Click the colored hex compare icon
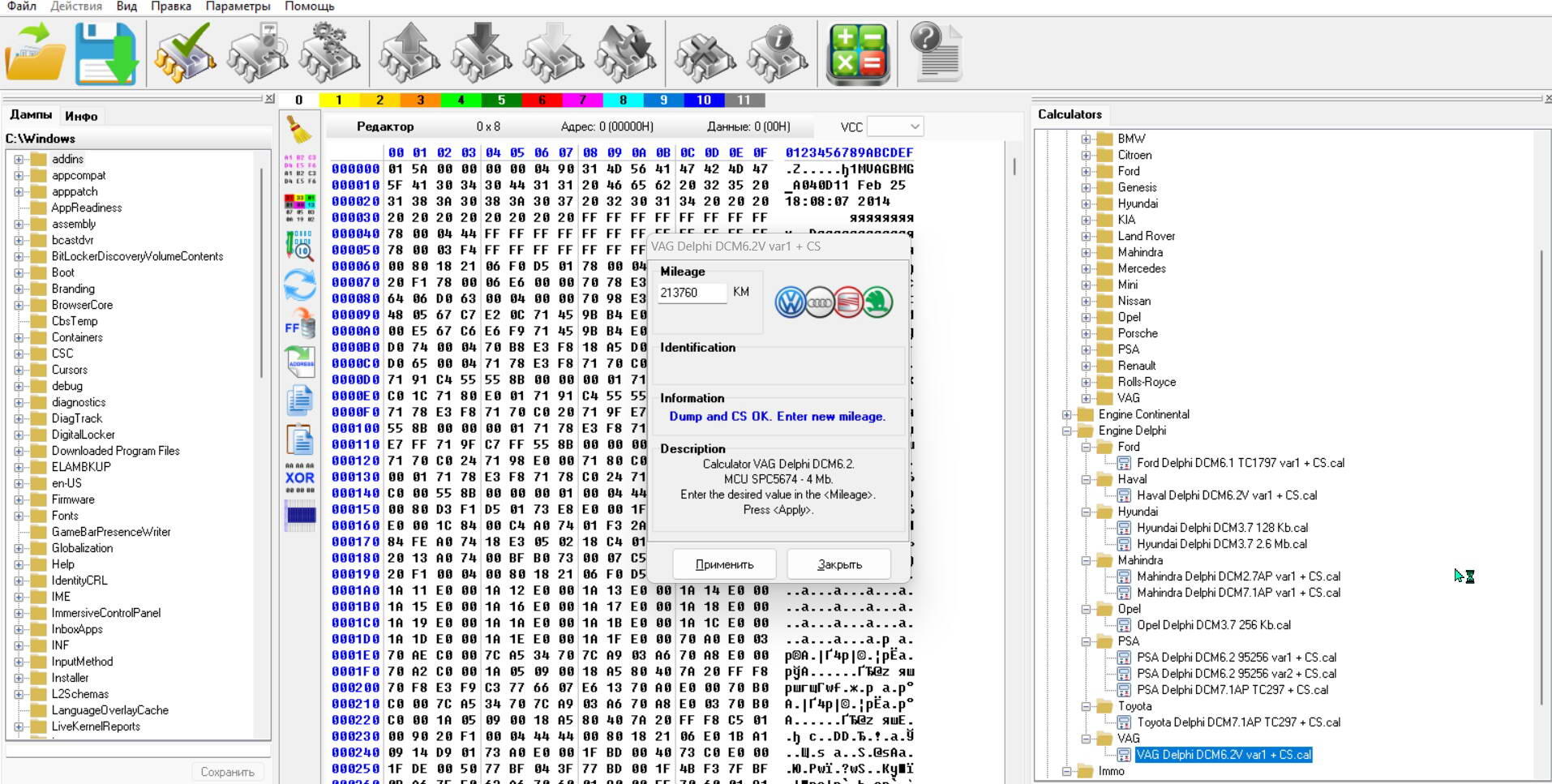The height and width of the screenshot is (784, 1552). [300, 208]
